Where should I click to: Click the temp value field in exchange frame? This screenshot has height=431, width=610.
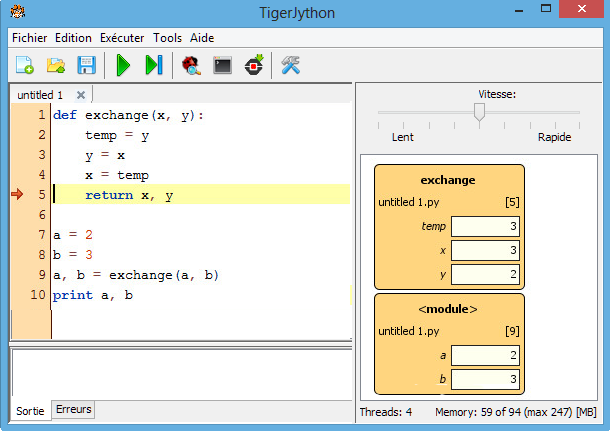click(x=485, y=226)
